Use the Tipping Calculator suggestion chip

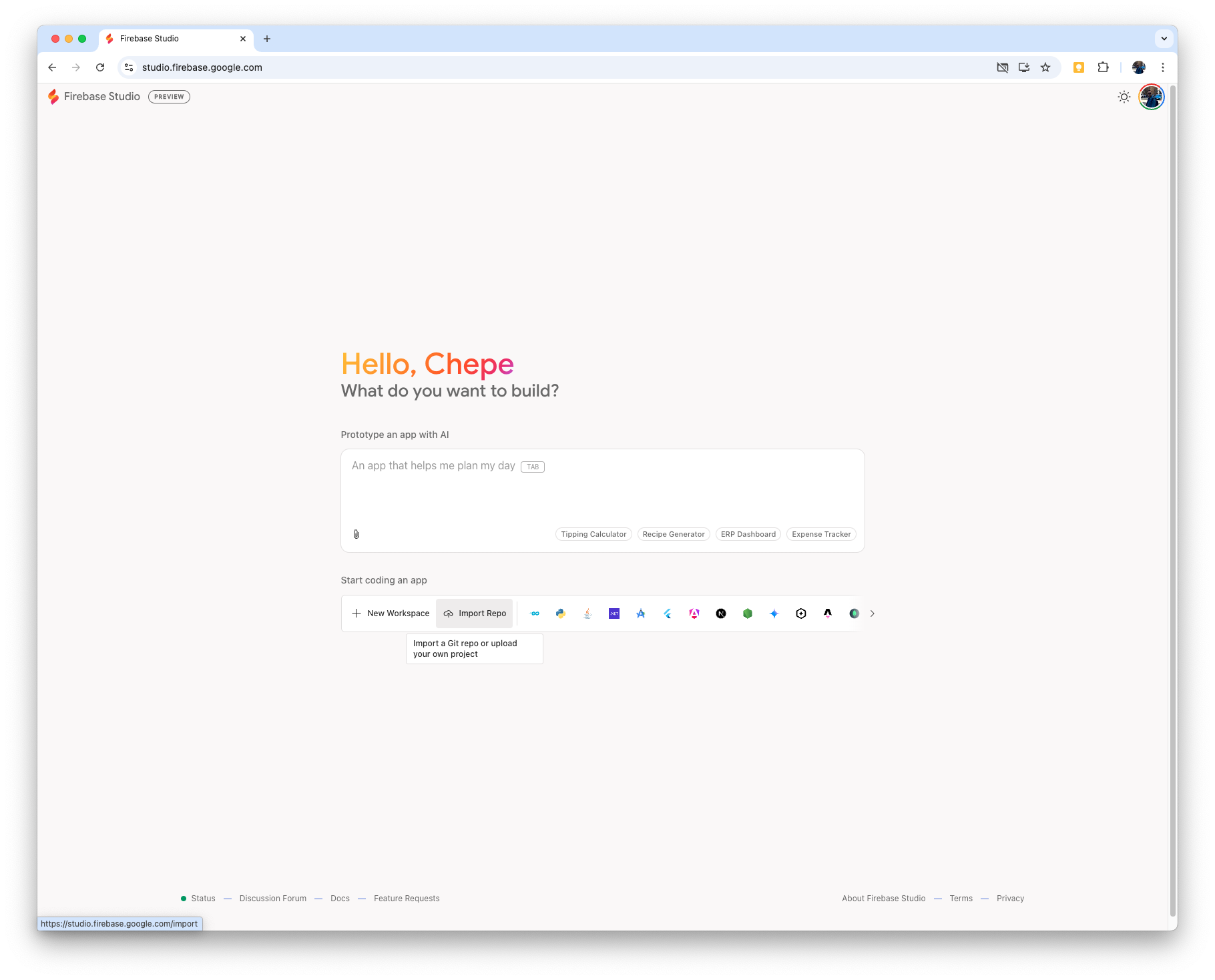[593, 534]
